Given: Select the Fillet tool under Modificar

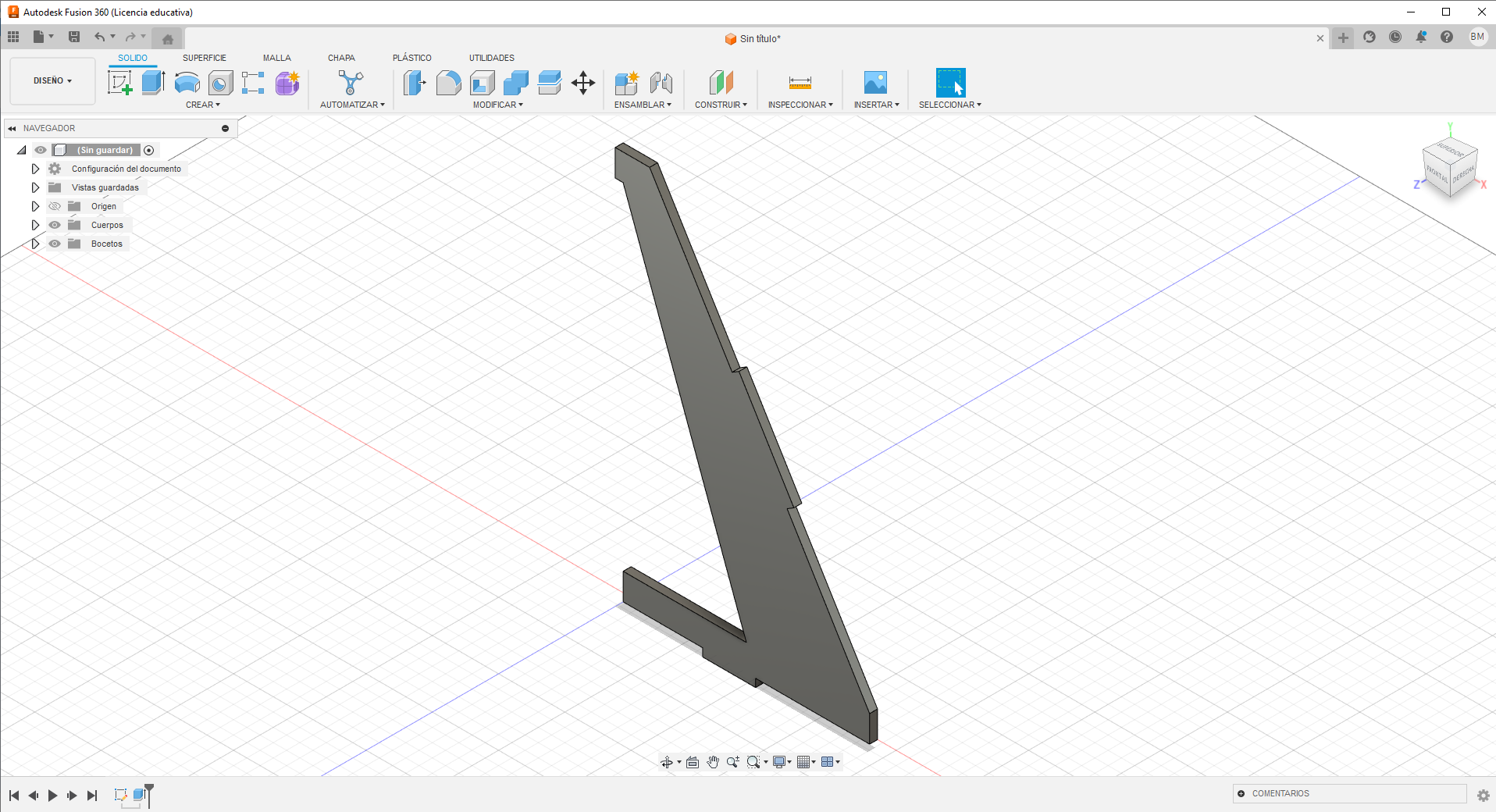Looking at the screenshot, I should click(449, 84).
